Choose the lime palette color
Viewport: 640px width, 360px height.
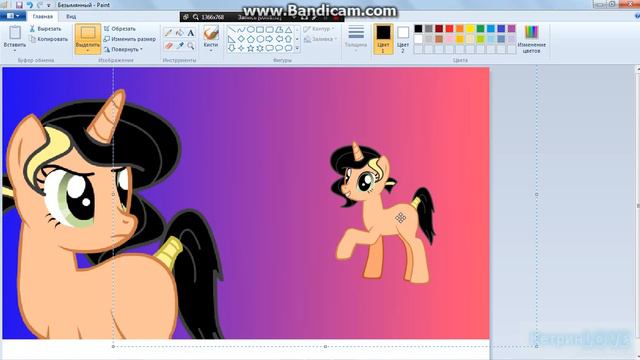click(x=480, y=39)
